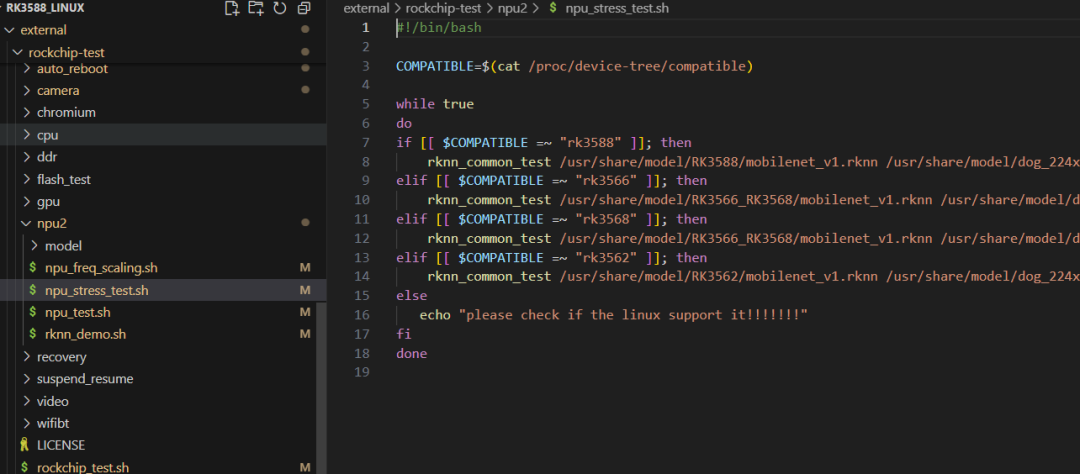This screenshot has height=474, width=1080.
Task: Click the shell icon beside npu_freq_scaling.sh
Action: (x=32, y=268)
